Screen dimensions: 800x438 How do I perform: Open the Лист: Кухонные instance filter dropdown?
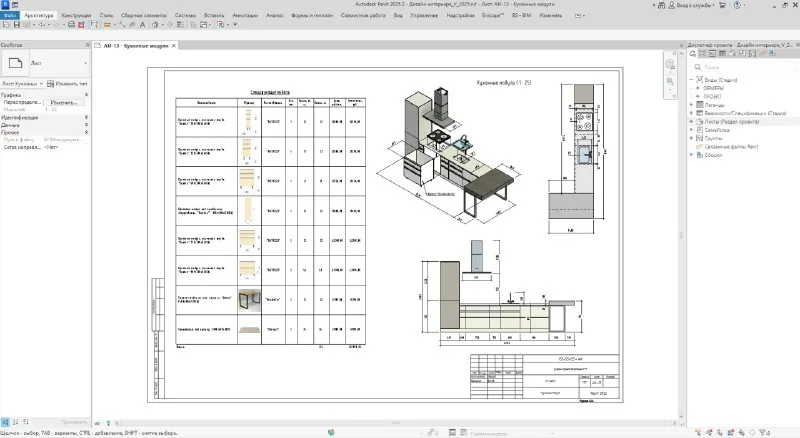[22, 83]
